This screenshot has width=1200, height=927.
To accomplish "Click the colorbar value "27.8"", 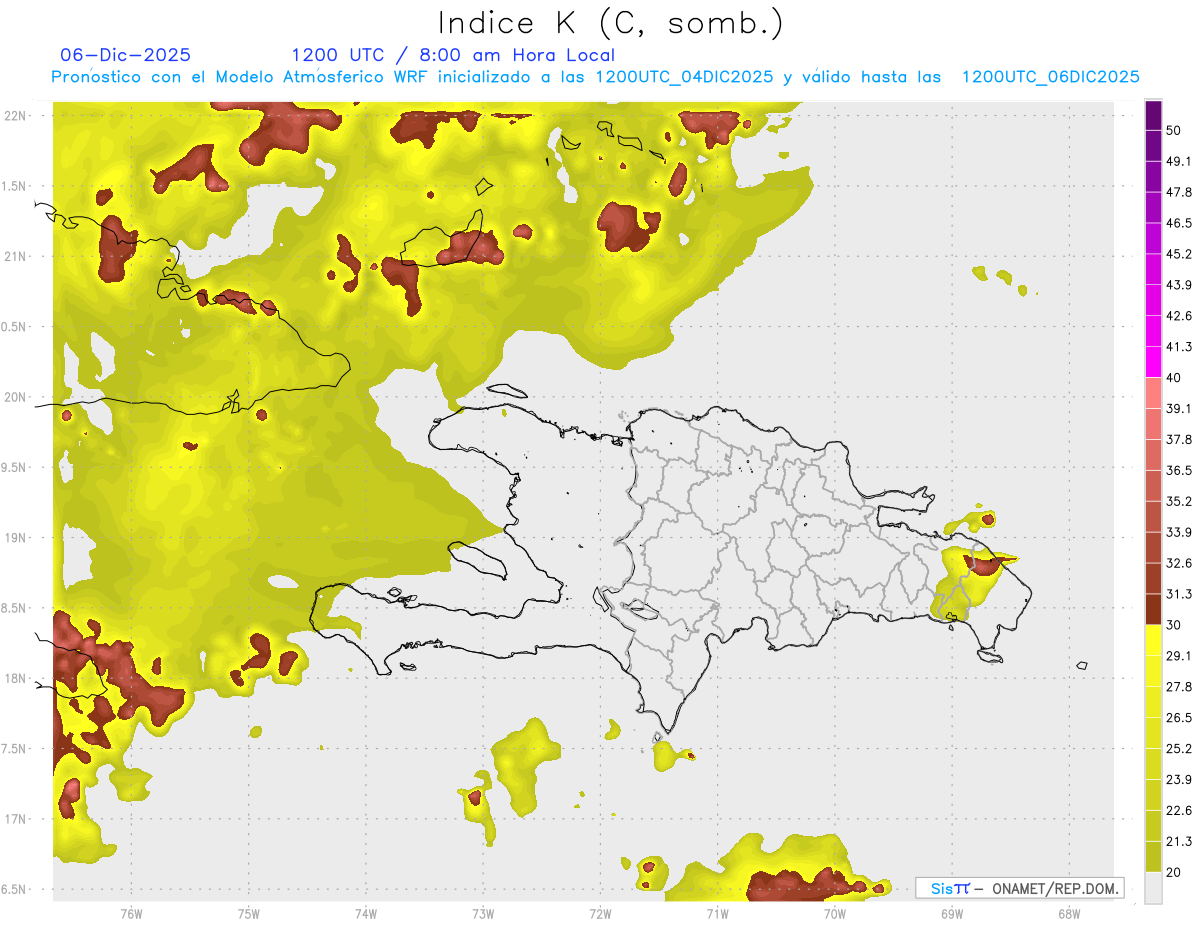I will (1179, 687).
